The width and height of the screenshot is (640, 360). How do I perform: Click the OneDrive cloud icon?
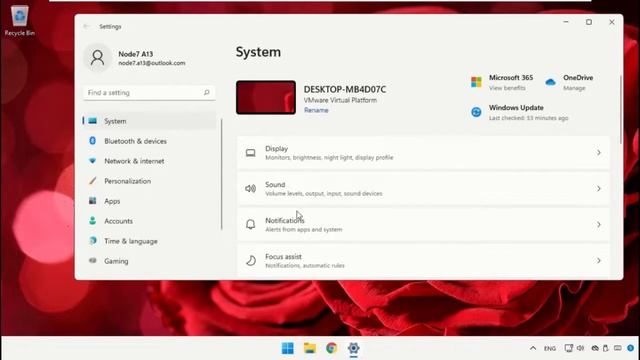click(x=550, y=82)
